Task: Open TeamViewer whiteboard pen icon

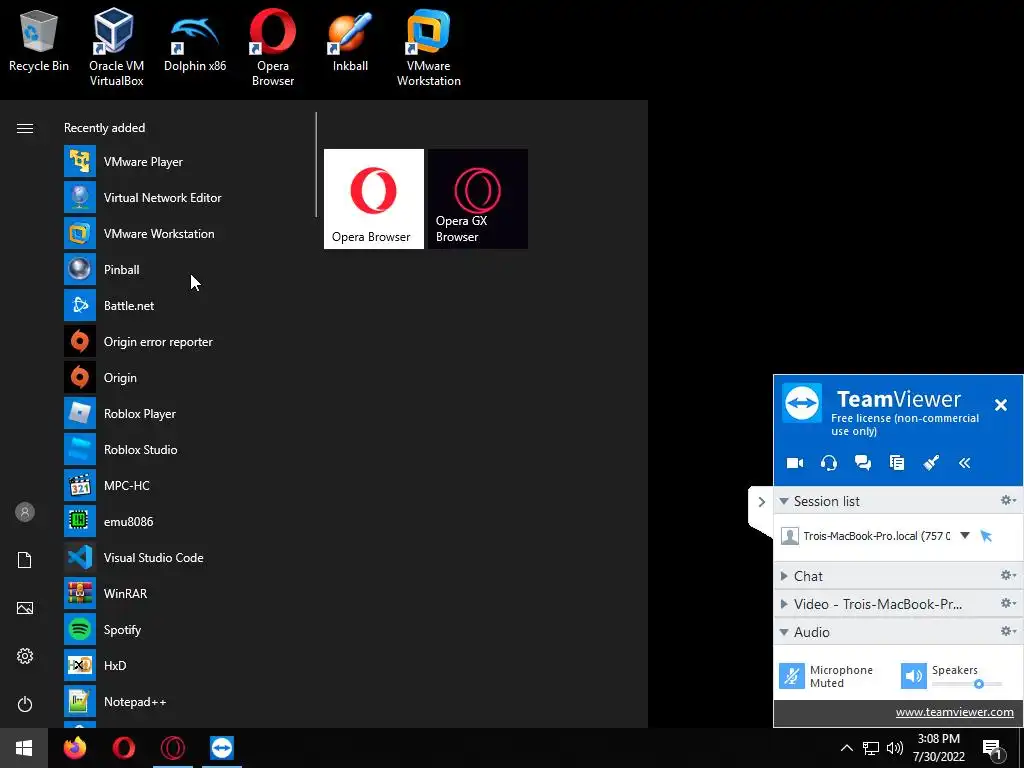Action: (931, 463)
